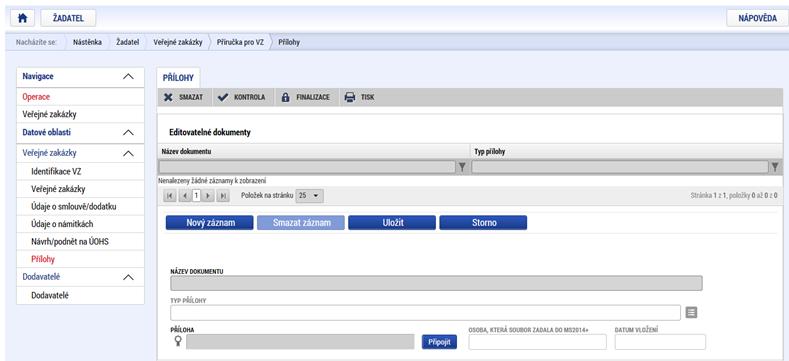
Task: Select page 1 in pager
Action: point(196,196)
